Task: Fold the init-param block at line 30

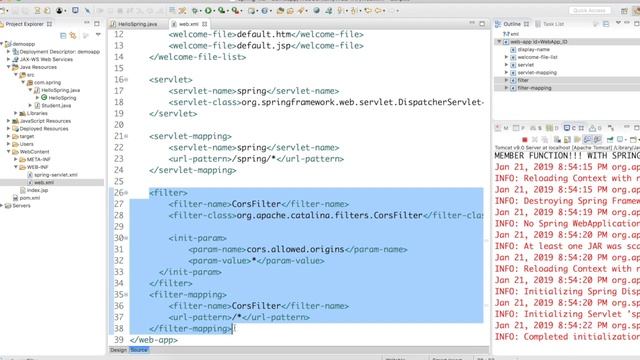Action: coord(126,238)
